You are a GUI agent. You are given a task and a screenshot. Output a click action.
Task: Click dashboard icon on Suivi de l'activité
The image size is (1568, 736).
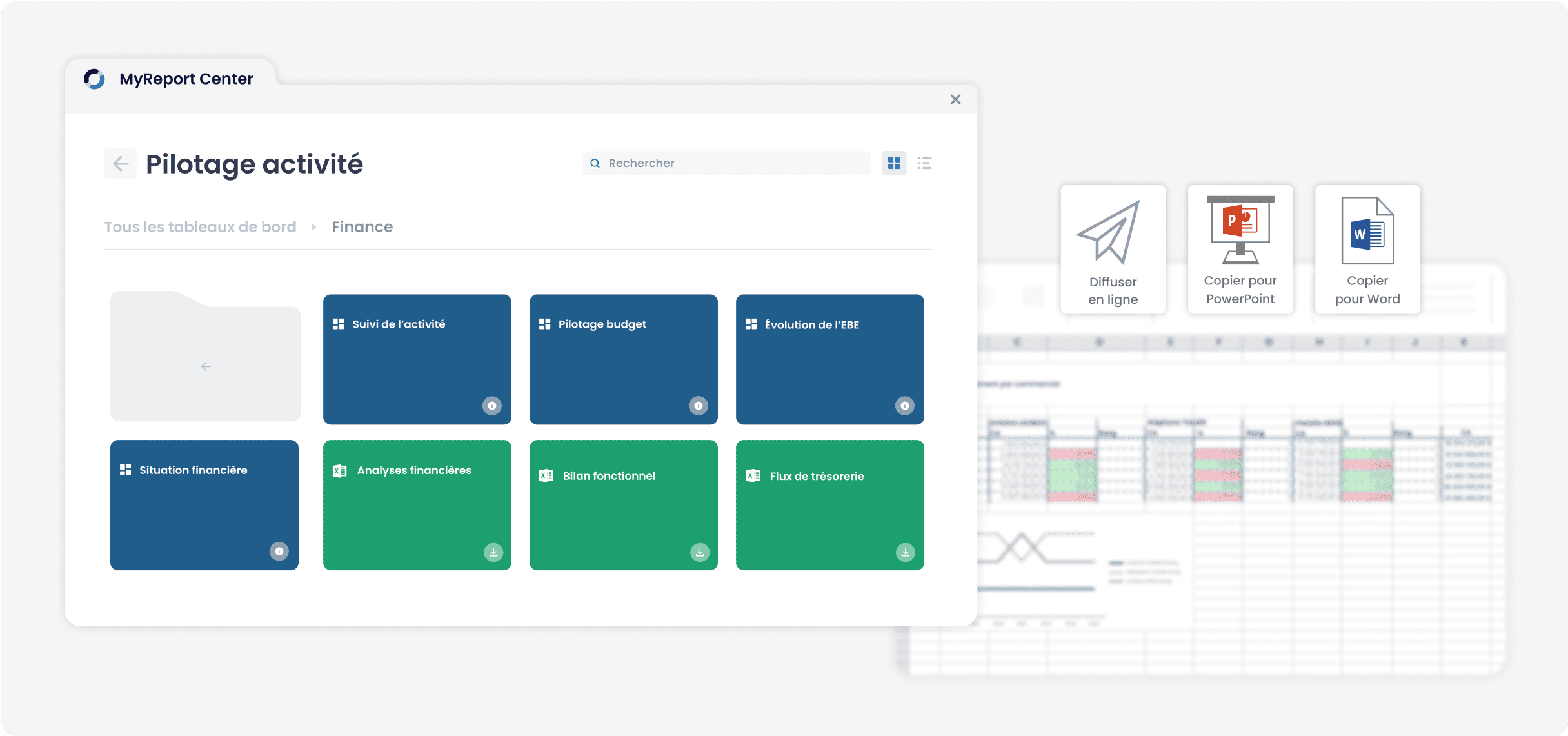point(338,324)
